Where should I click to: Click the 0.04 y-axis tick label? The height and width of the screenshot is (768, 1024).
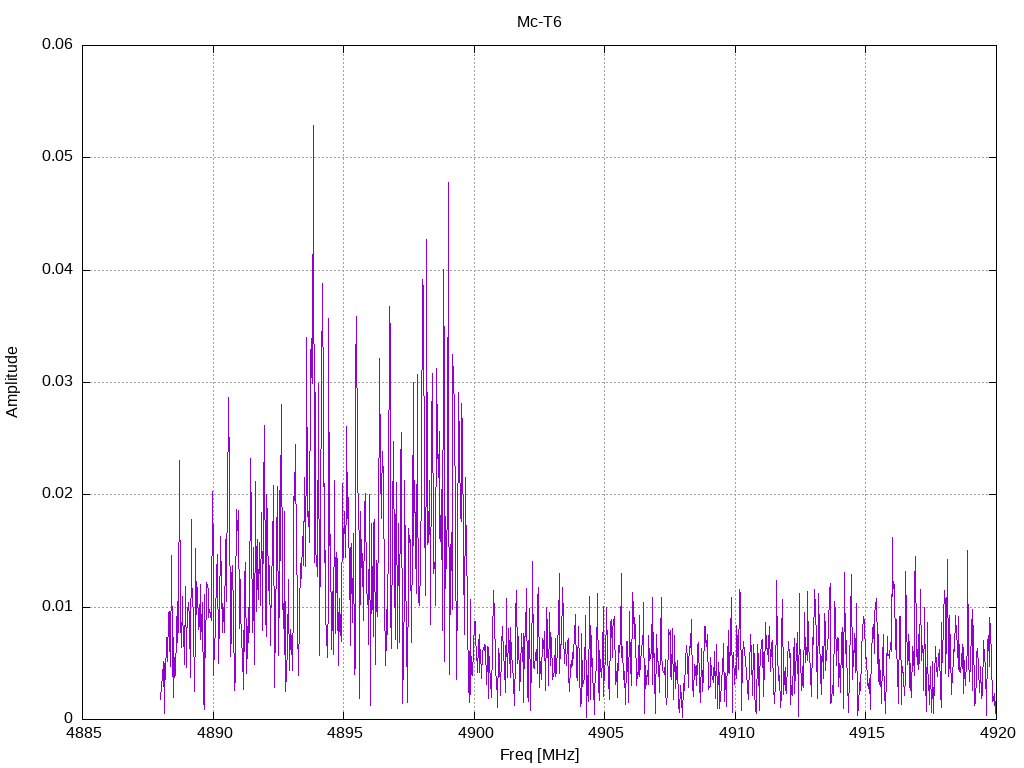click(57, 270)
